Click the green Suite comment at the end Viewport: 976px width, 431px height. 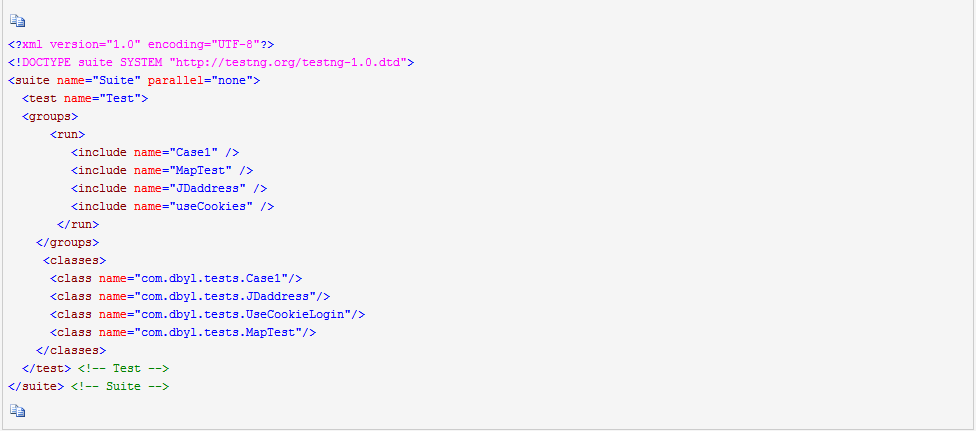pyautogui.click(x=120, y=386)
